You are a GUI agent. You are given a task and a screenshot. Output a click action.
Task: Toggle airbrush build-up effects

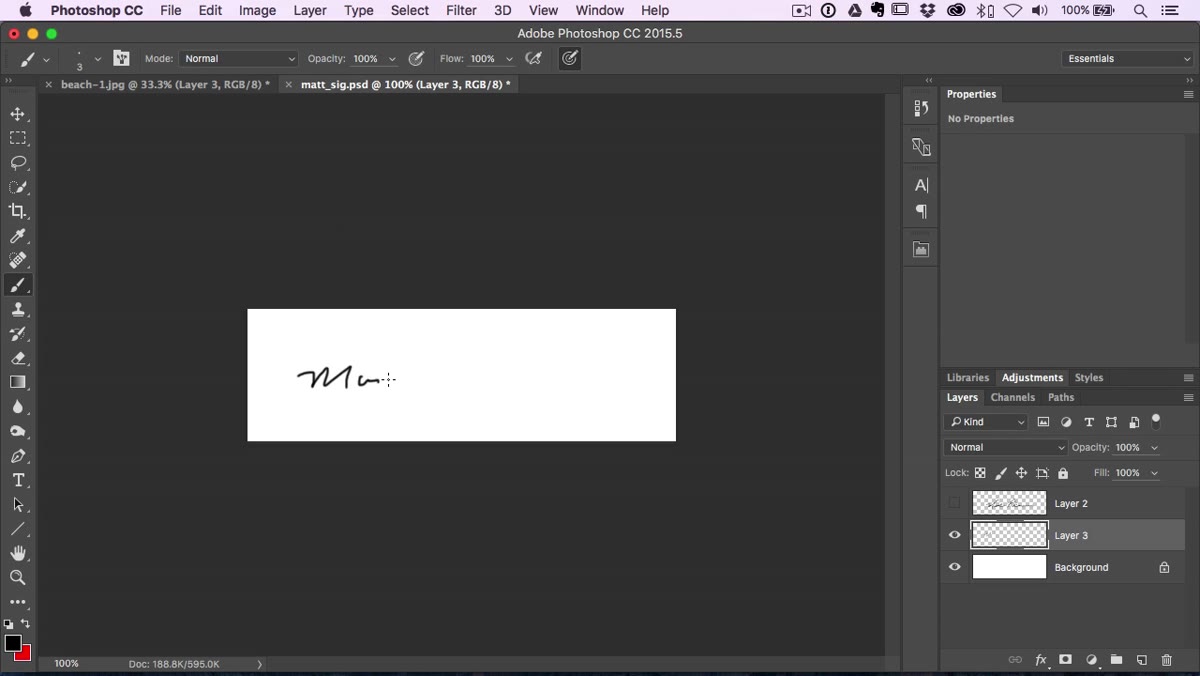pyautogui.click(x=534, y=59)
